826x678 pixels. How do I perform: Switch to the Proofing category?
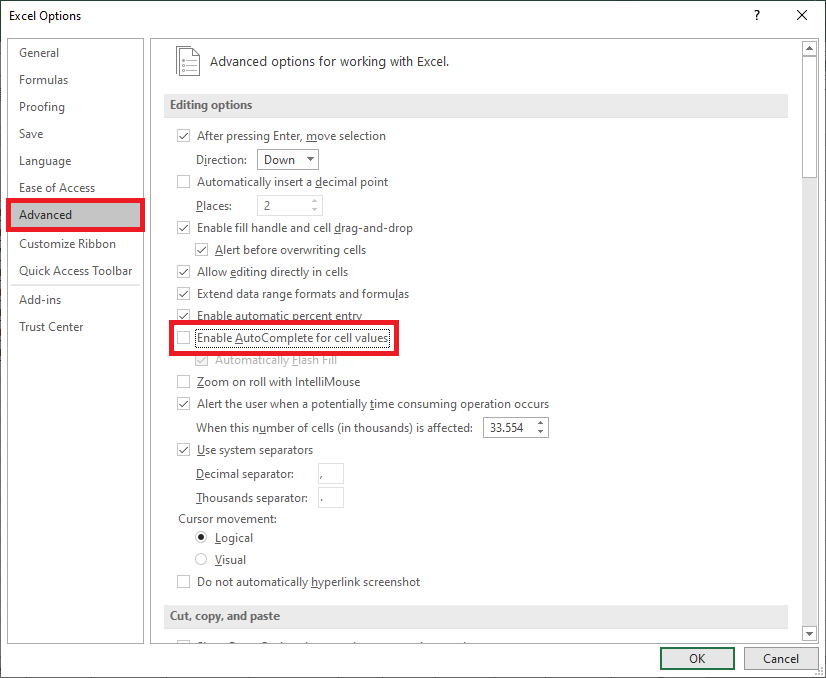click(x=42, y=106)
